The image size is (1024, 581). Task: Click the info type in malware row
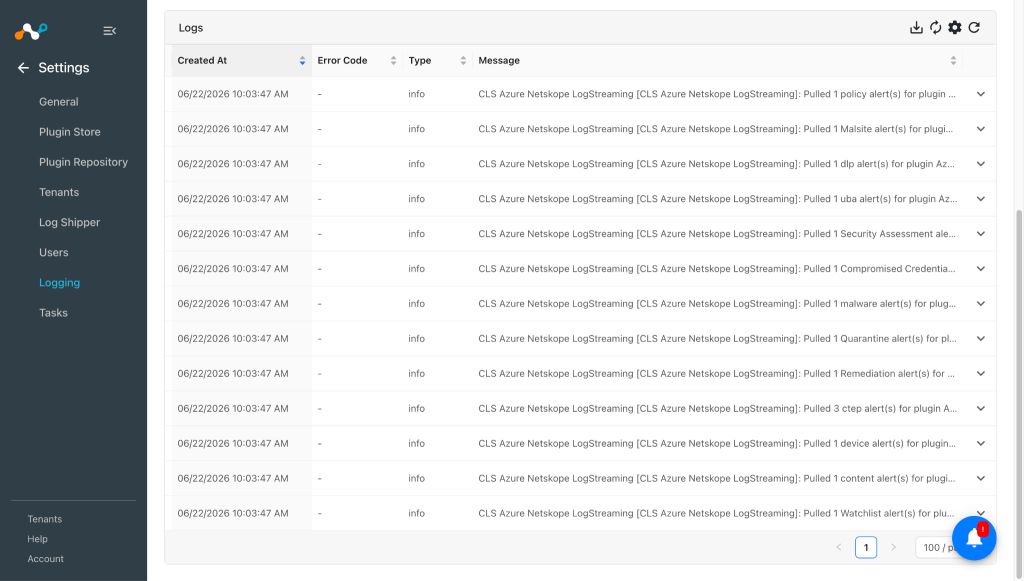(x=417, y=304)
